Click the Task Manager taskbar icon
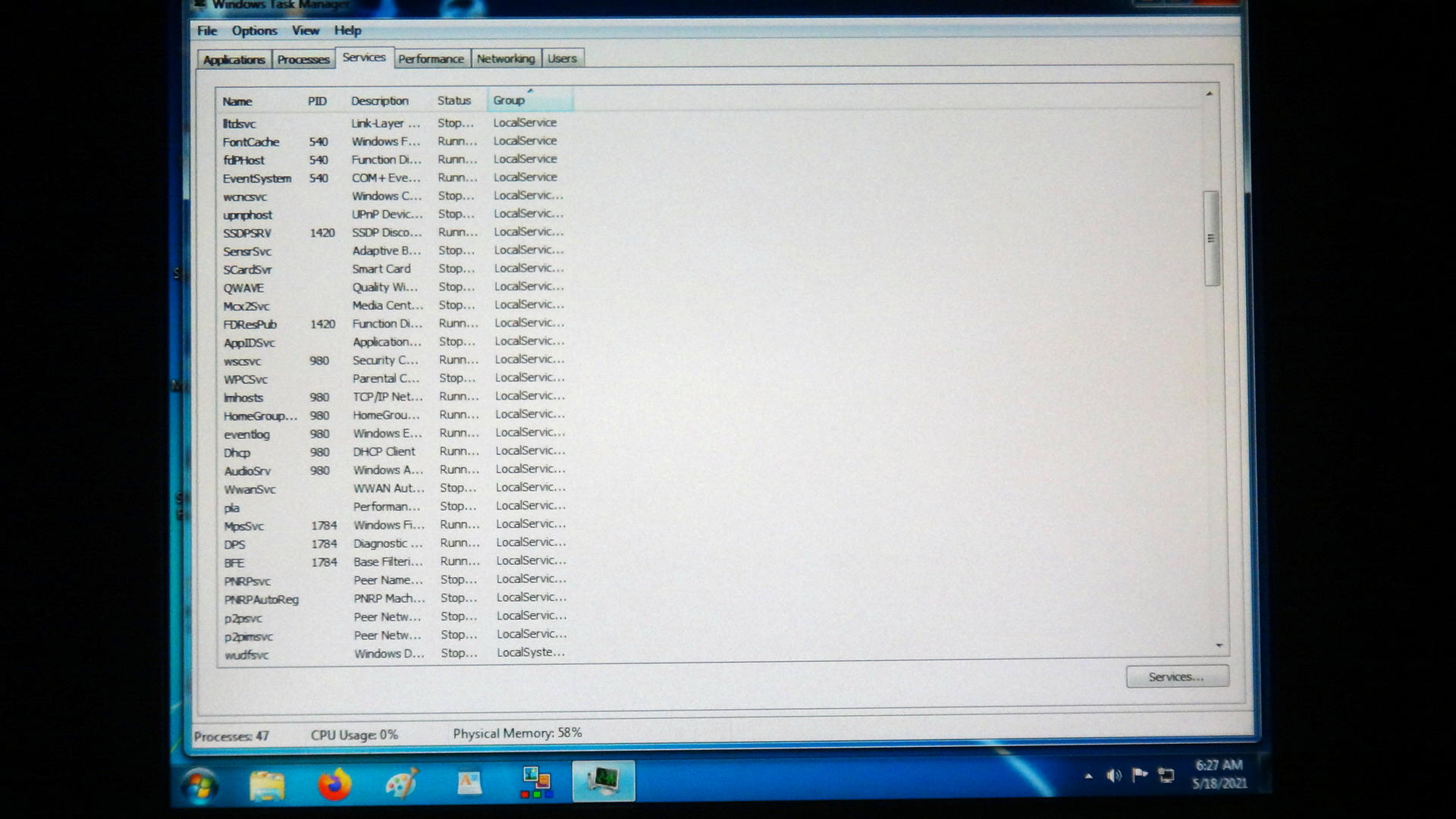Screen dimensions: 1456x819 604,781
